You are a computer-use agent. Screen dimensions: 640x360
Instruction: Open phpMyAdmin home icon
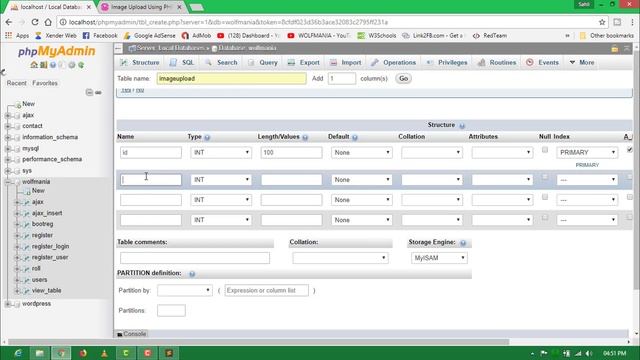(34, 65)
